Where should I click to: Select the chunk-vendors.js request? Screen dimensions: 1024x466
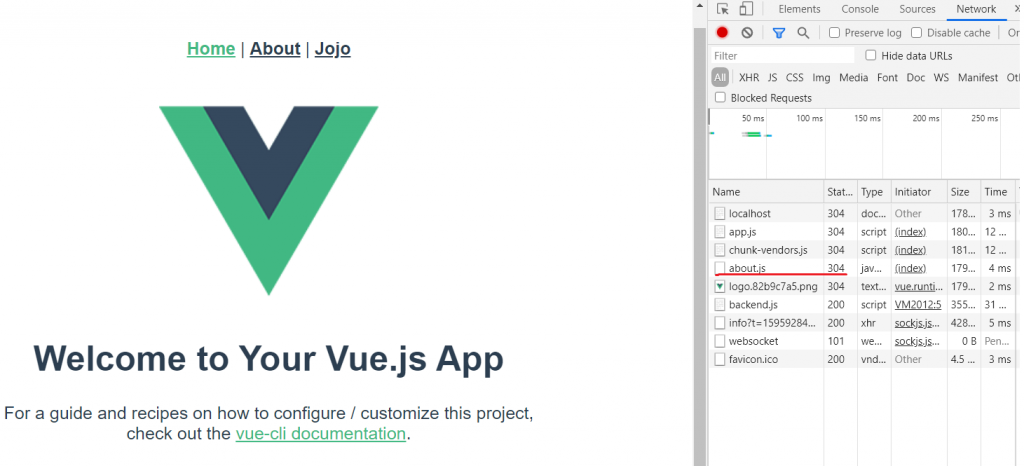[863, 250]
